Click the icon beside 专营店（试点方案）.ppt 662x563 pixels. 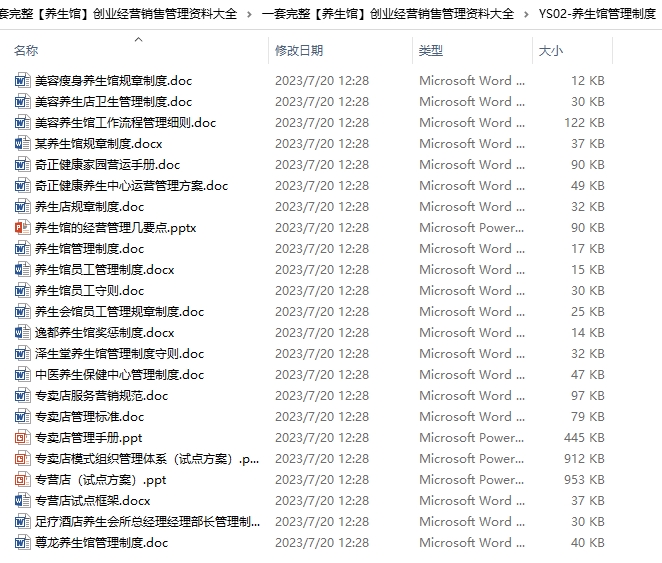point(23,479)
